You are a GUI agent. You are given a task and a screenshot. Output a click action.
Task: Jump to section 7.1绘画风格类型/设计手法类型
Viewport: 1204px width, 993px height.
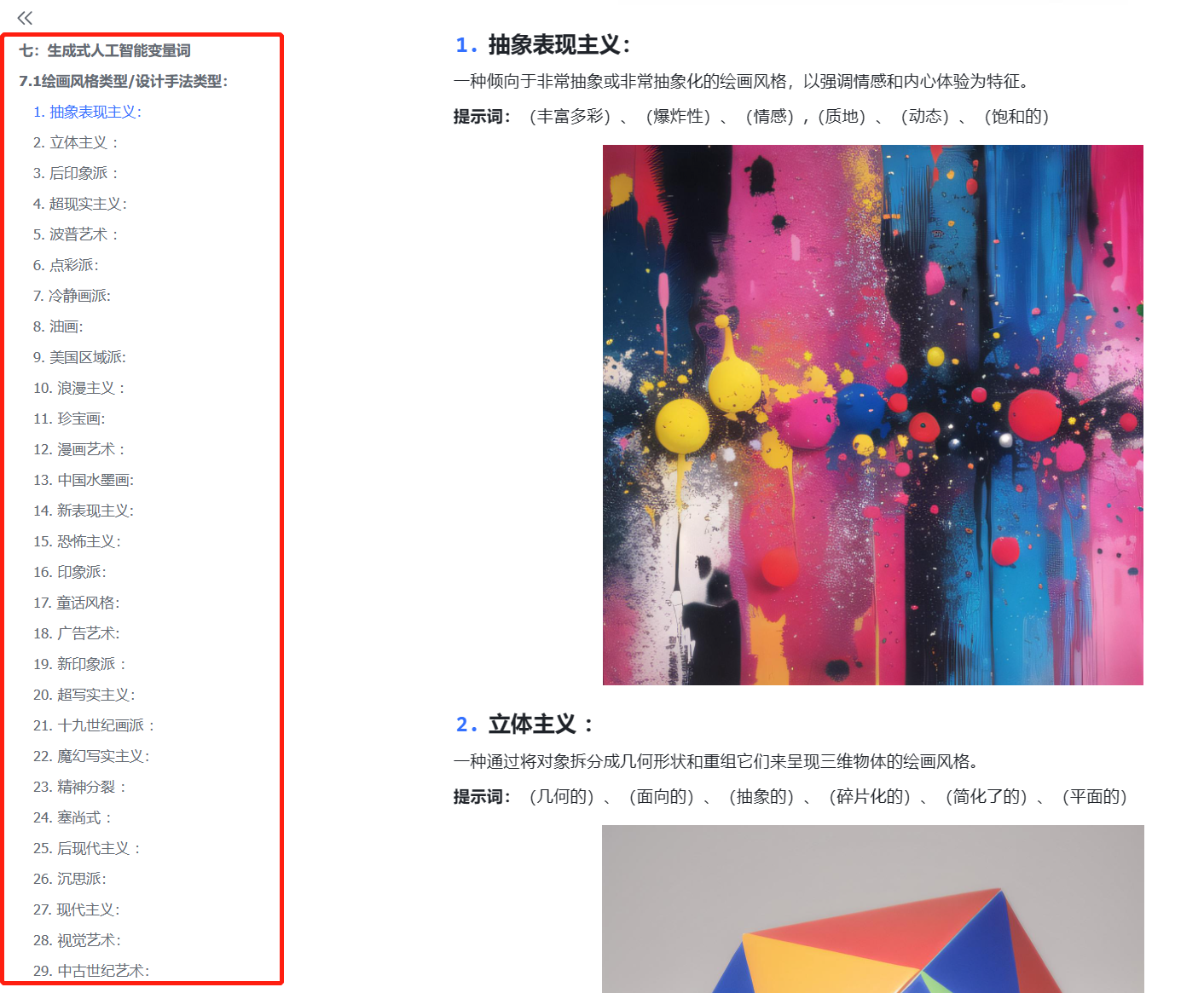tap(124, 82)
